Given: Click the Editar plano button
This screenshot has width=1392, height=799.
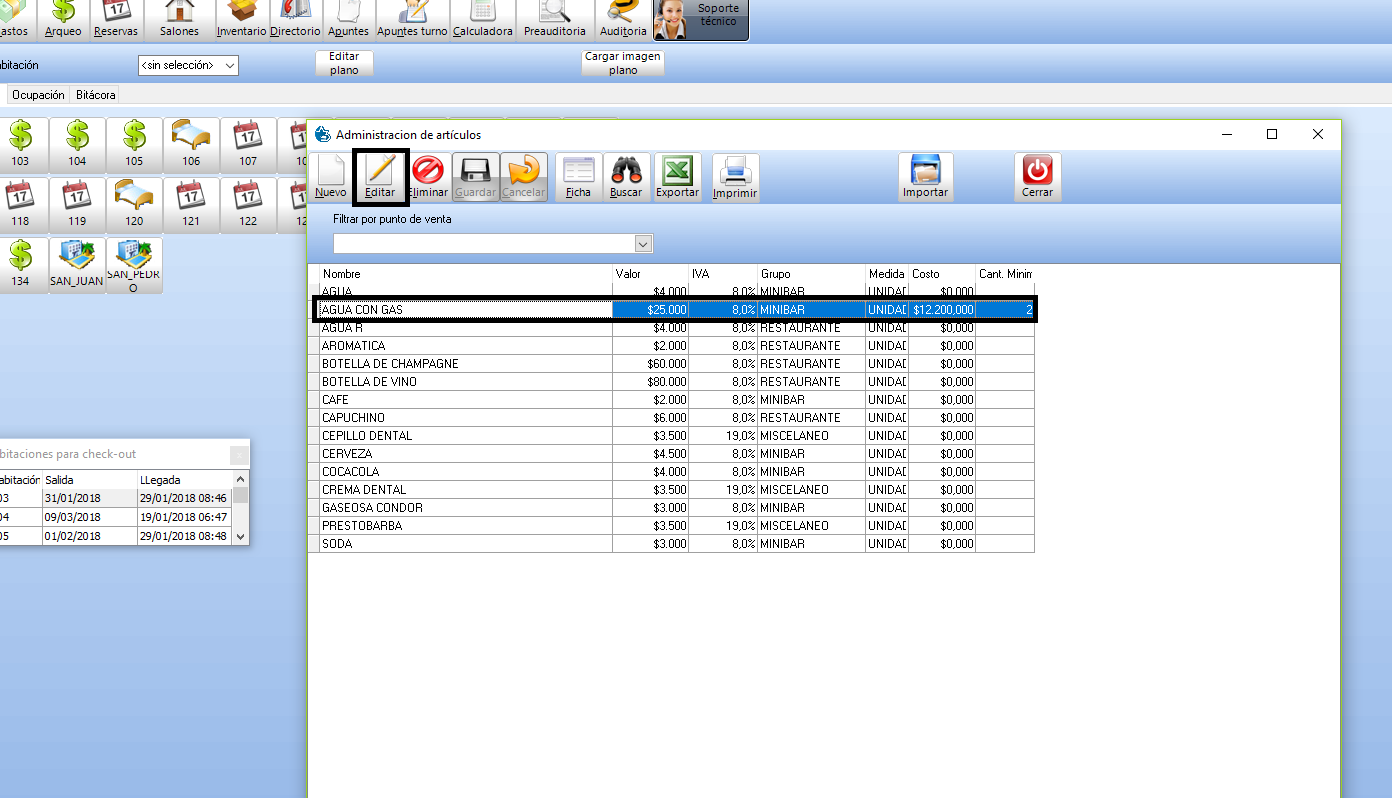Looking at the screenshot, I should coord(344,64).
